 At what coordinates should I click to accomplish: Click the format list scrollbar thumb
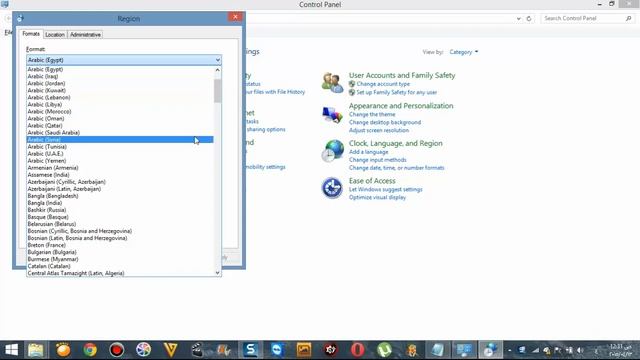coord(218,91)
